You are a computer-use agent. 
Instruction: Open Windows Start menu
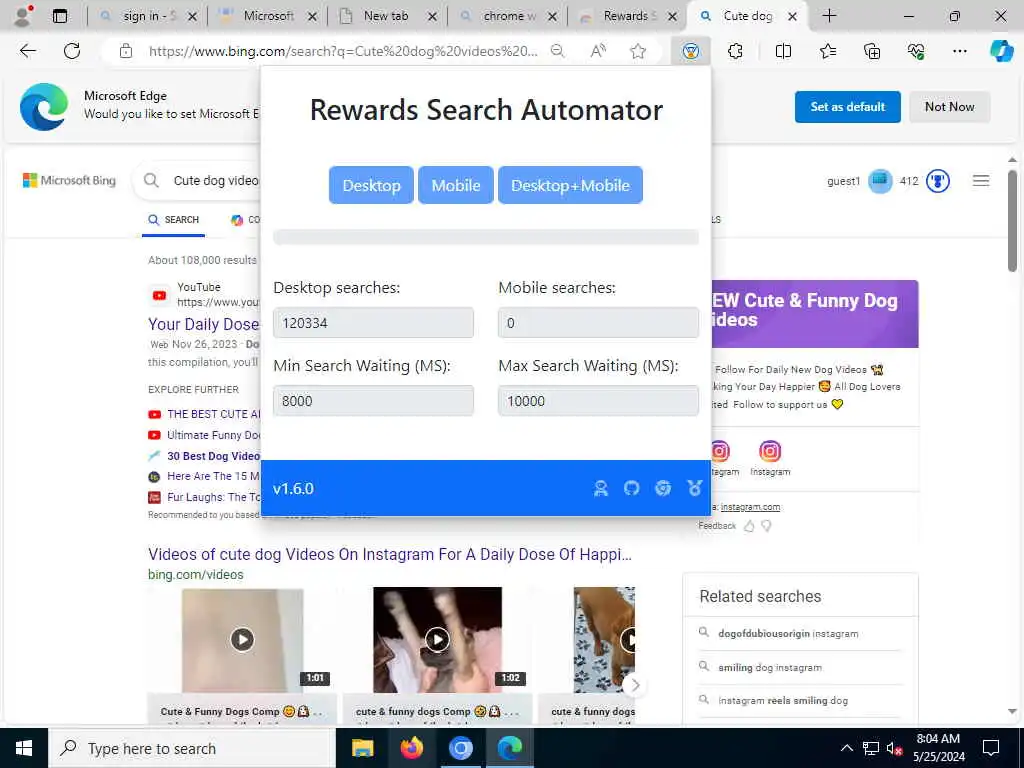pos(24,748)
